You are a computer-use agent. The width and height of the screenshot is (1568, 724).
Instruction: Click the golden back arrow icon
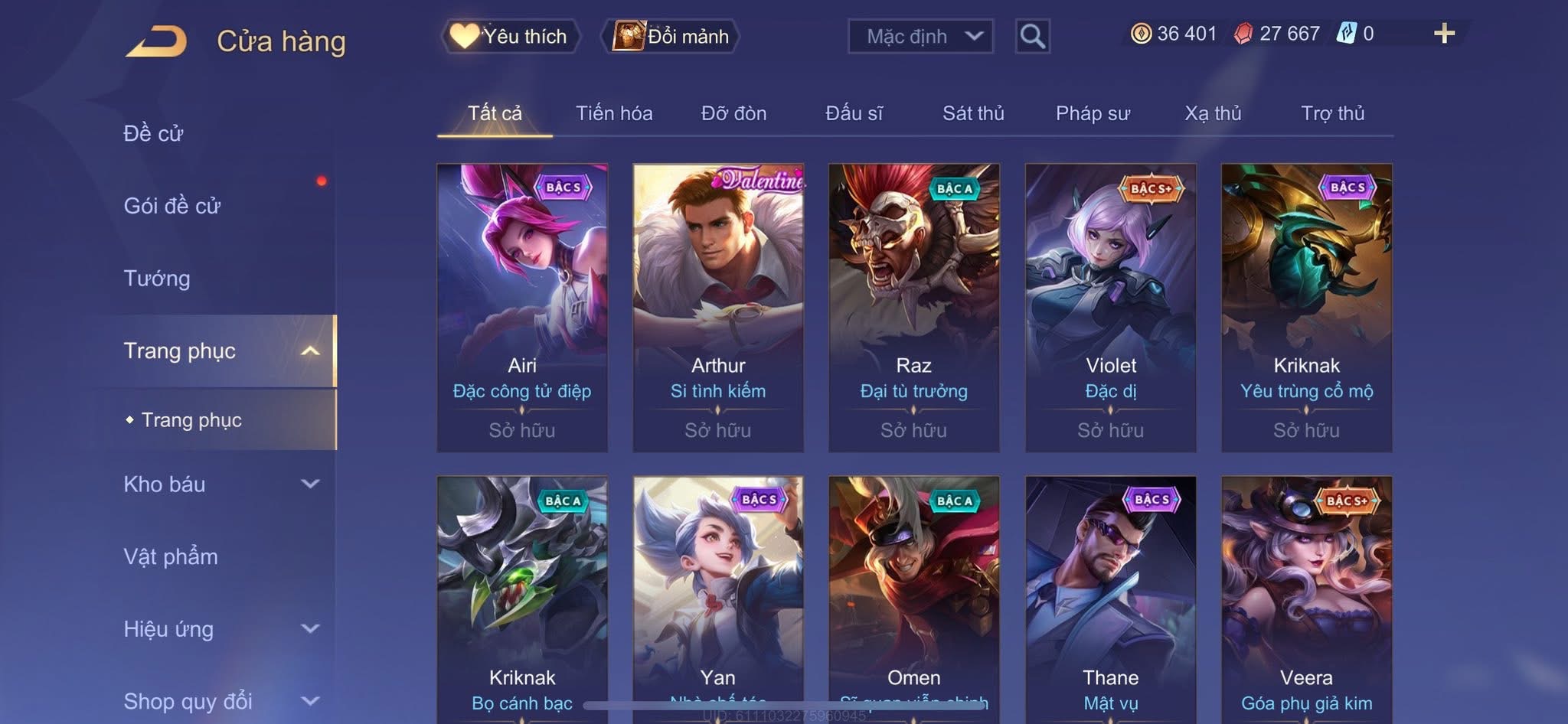157,41
